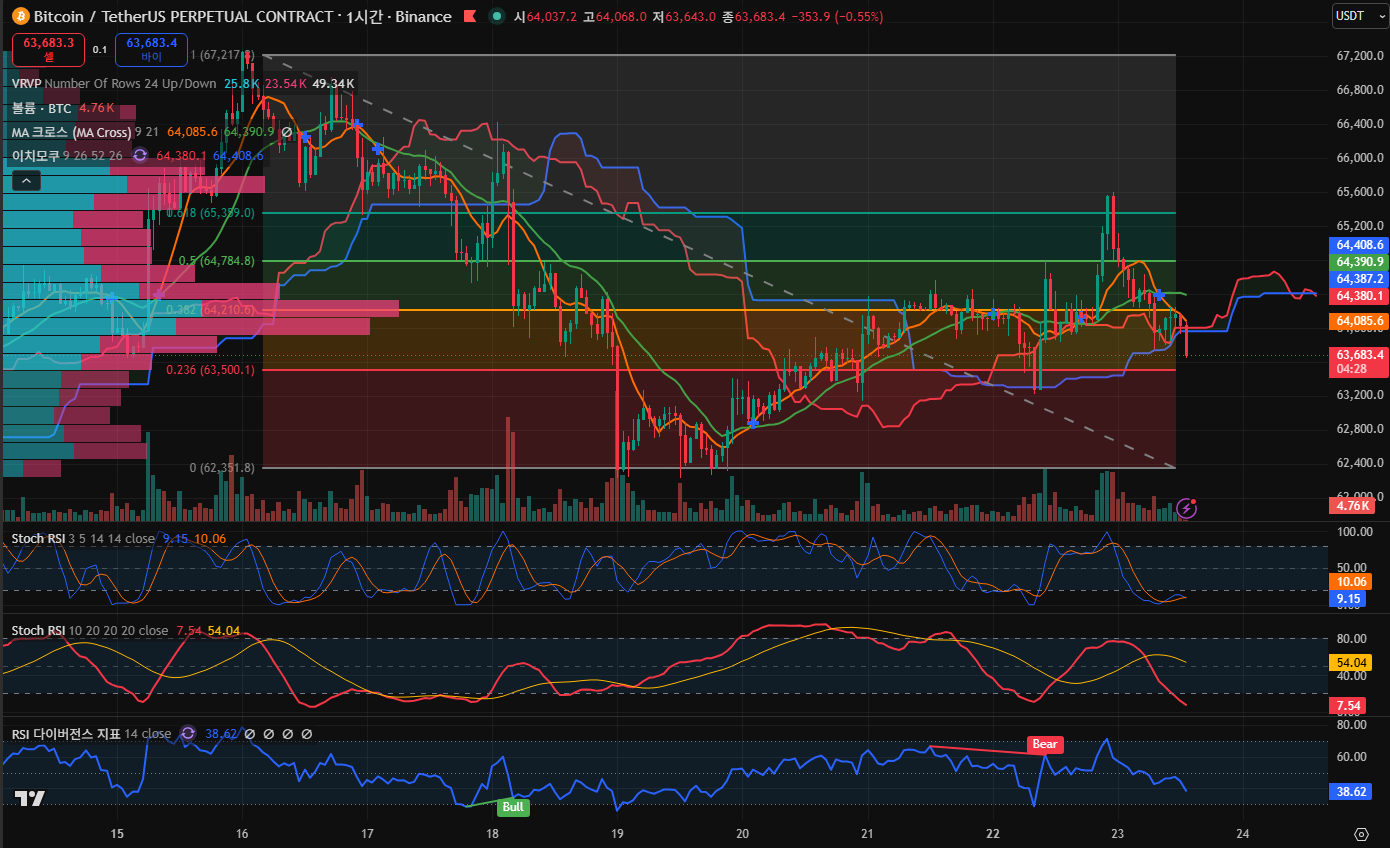
Task: Click the red 63,683.3 sell button
Action: (x=48, y=49)
